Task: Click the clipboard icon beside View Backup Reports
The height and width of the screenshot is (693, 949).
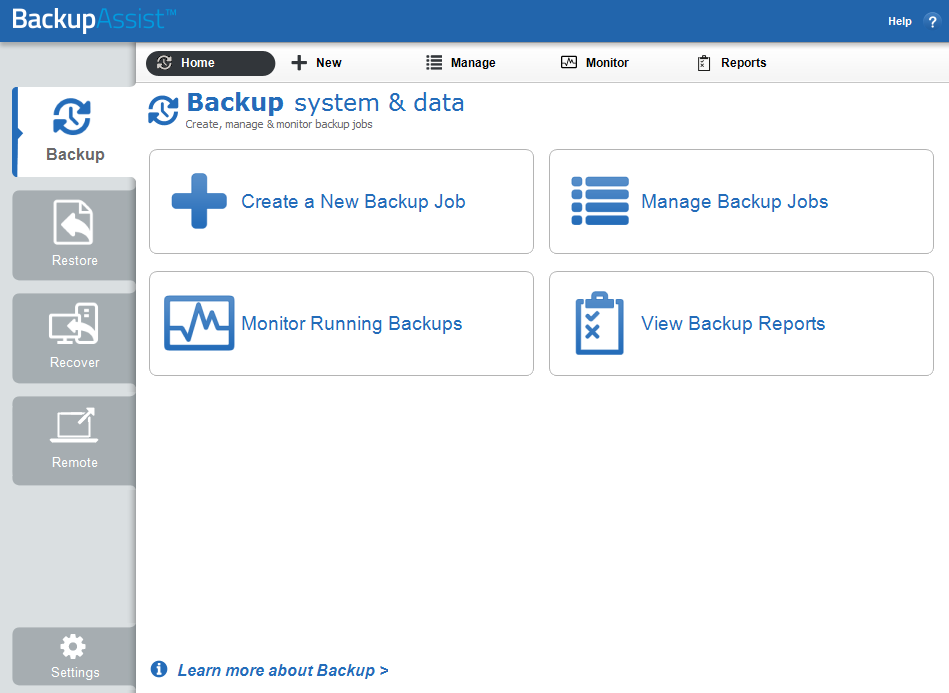Action: point(599,323)
